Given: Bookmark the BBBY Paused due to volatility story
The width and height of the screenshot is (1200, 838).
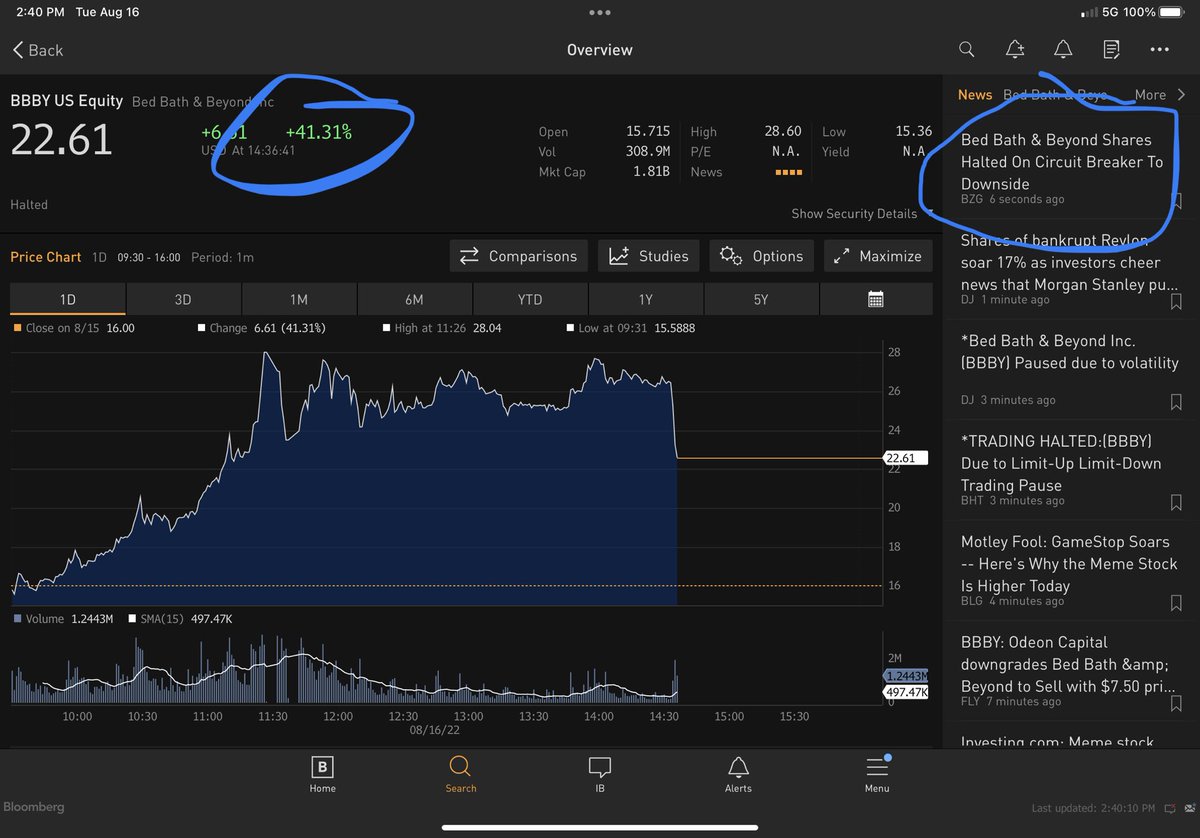Looking at the screenshot, I should coord(1176,401).
